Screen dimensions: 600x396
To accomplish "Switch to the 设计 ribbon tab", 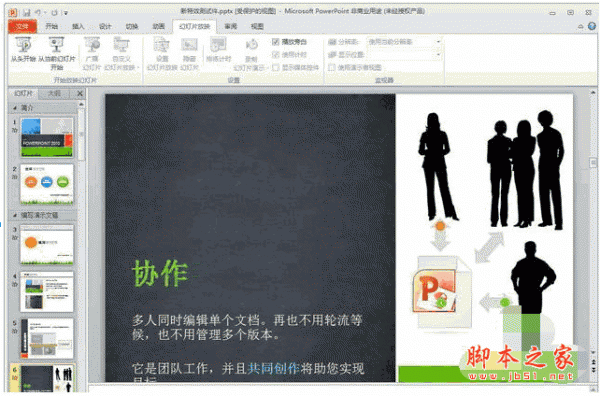I will [x=105, y=26].
